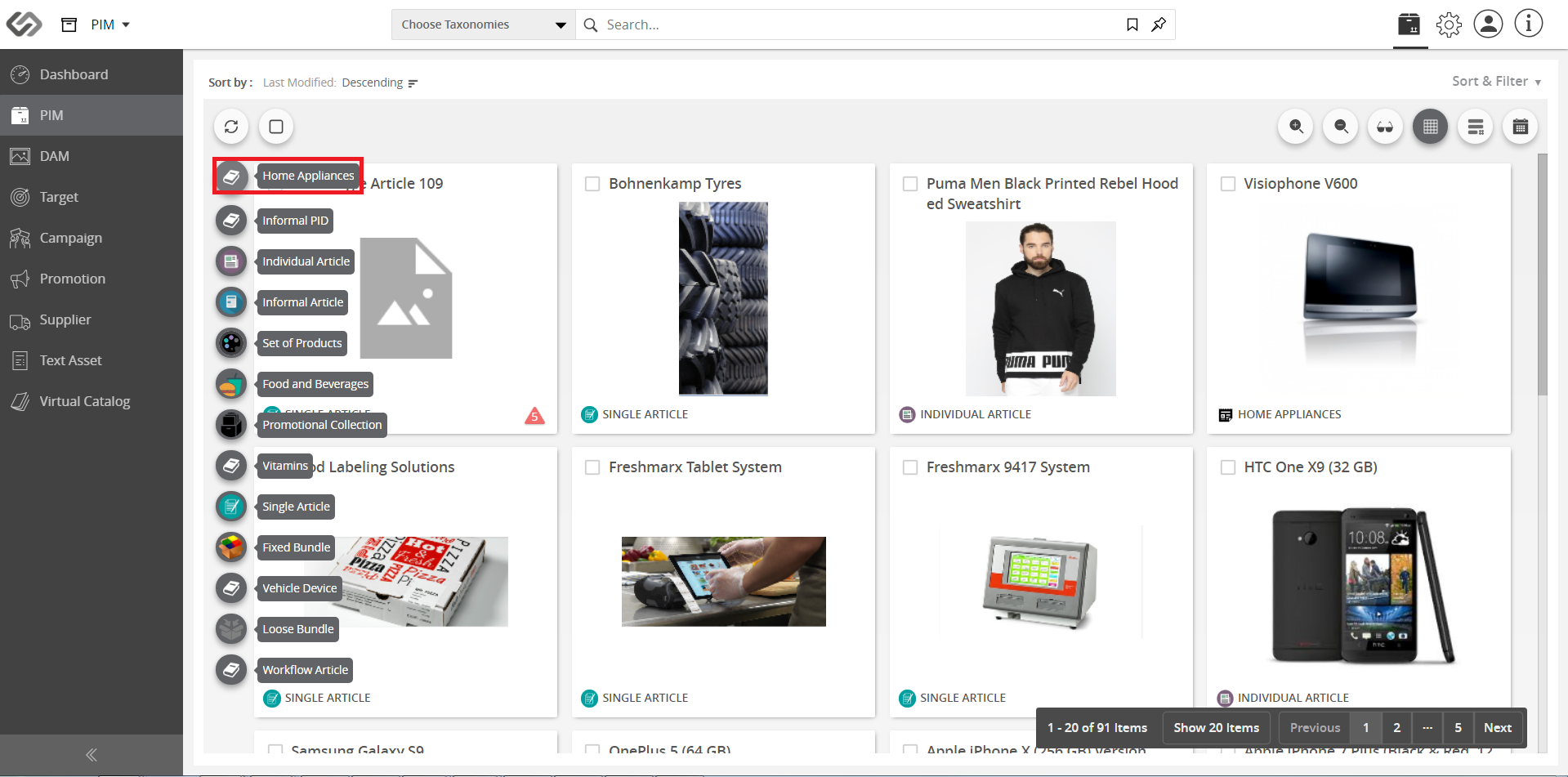Open Virtual Catalog in the sidebar
This screenshot has width=1568, height=777.
click(x=92, y=401)
